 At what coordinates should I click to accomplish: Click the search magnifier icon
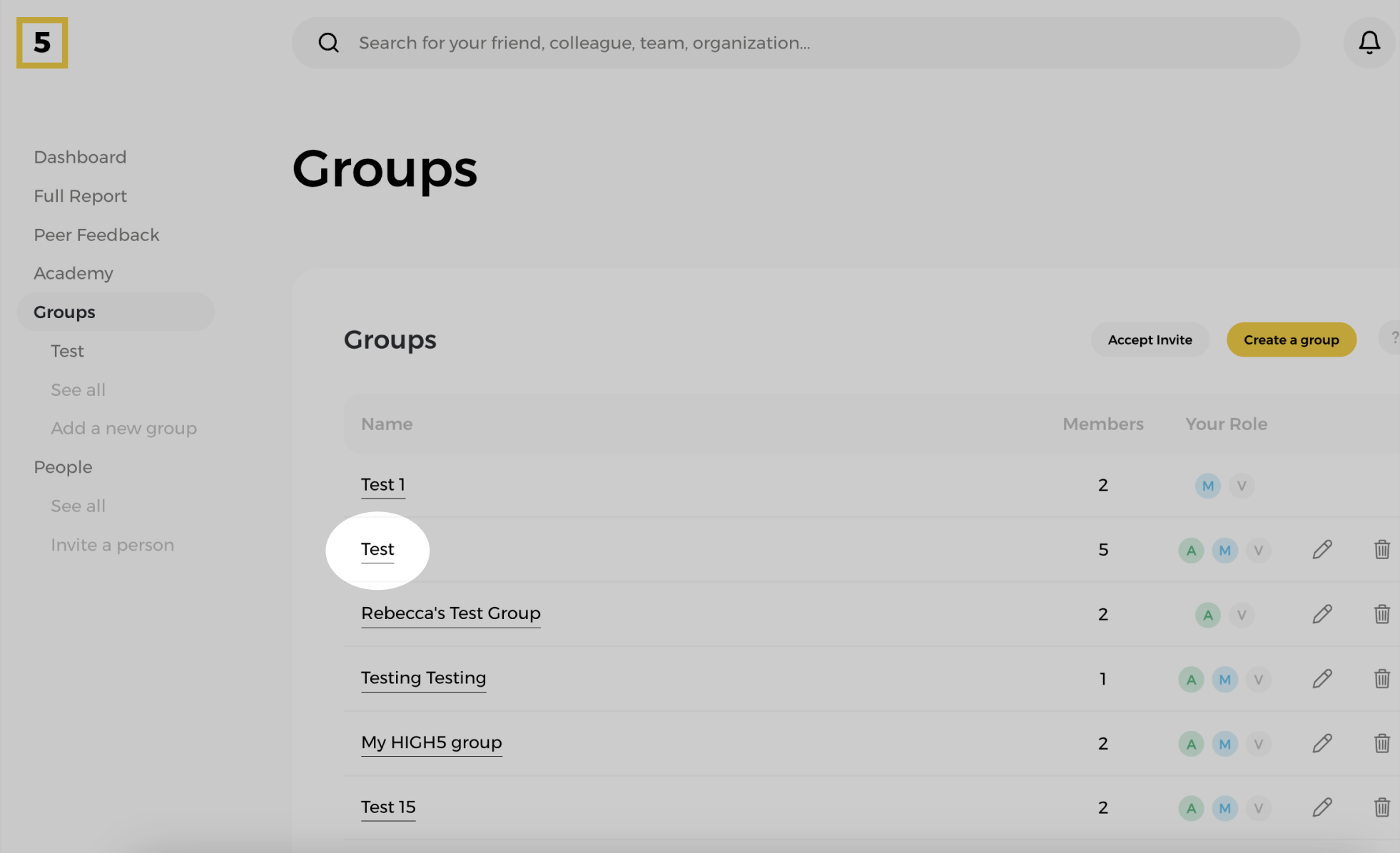tap(328, 43)
